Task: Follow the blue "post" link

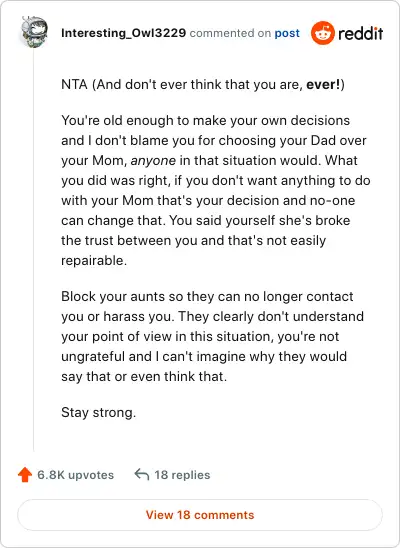Action: click(287, 33)
